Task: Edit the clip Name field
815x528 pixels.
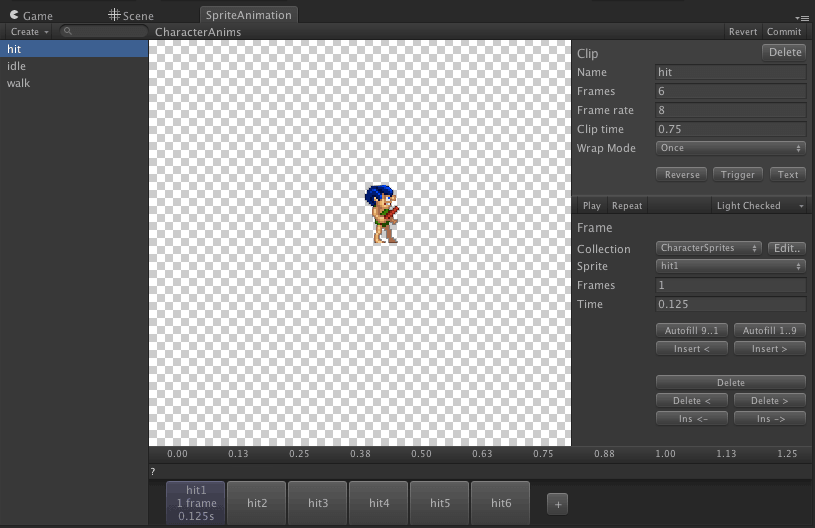Action: (x=731, y=72)
